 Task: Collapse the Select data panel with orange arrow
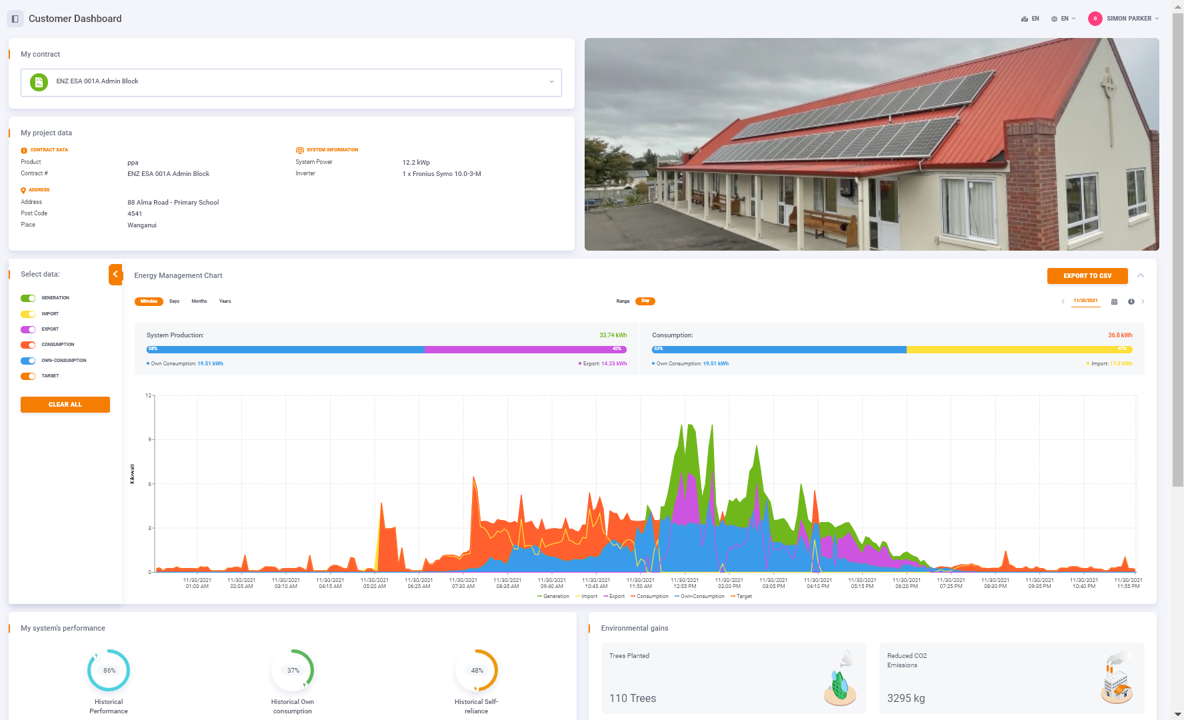[x=115, y=274]
